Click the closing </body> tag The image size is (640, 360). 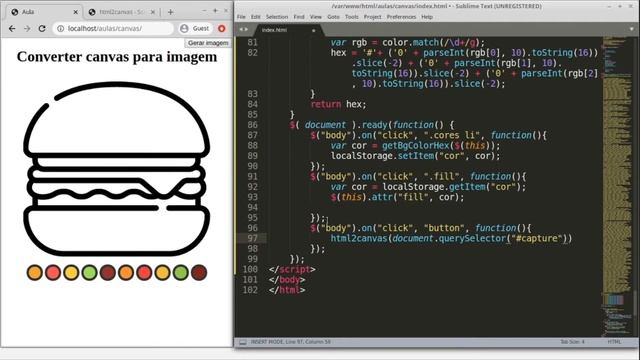click(287, 280)
